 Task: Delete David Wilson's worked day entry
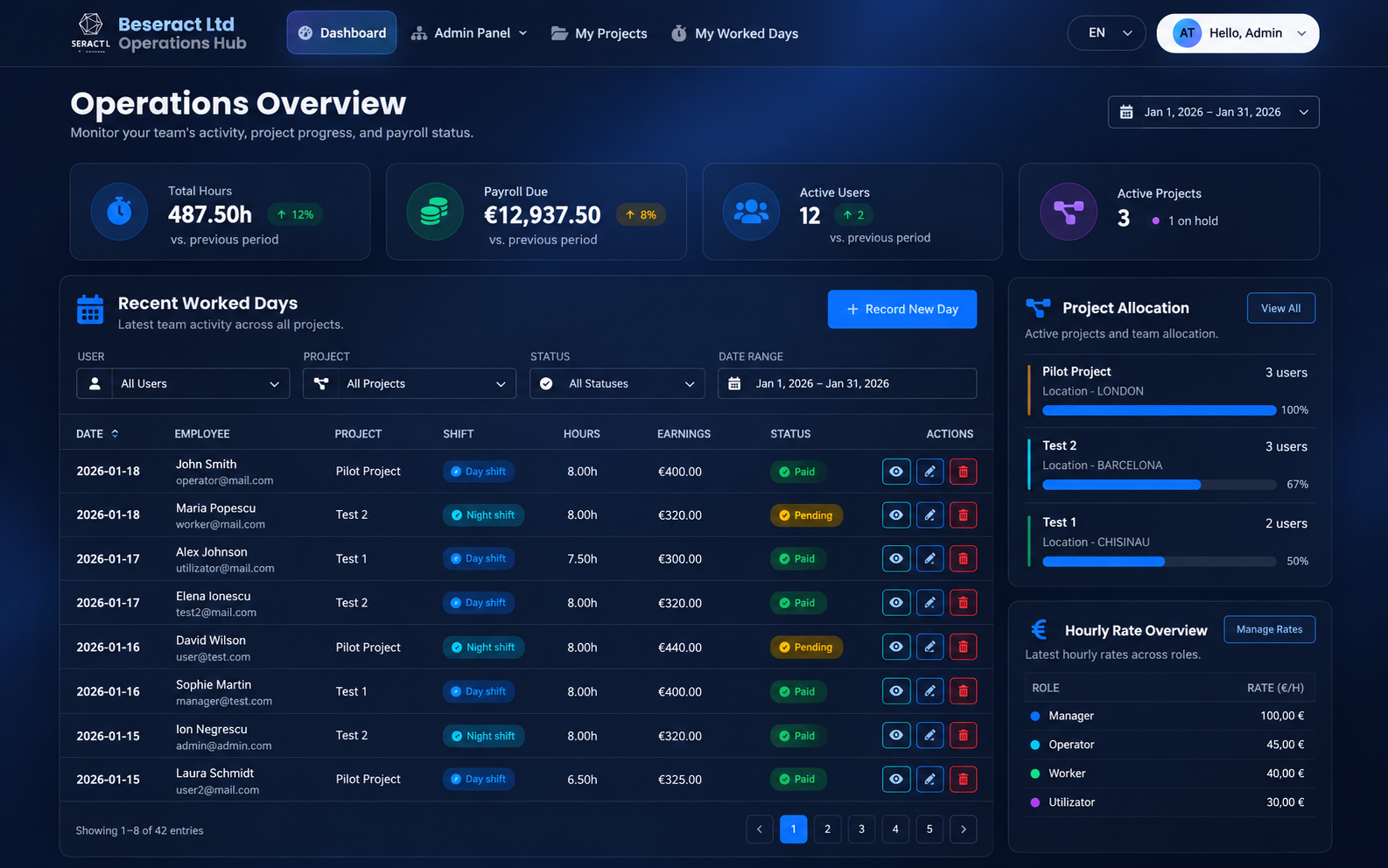click(x=964, y=647)
